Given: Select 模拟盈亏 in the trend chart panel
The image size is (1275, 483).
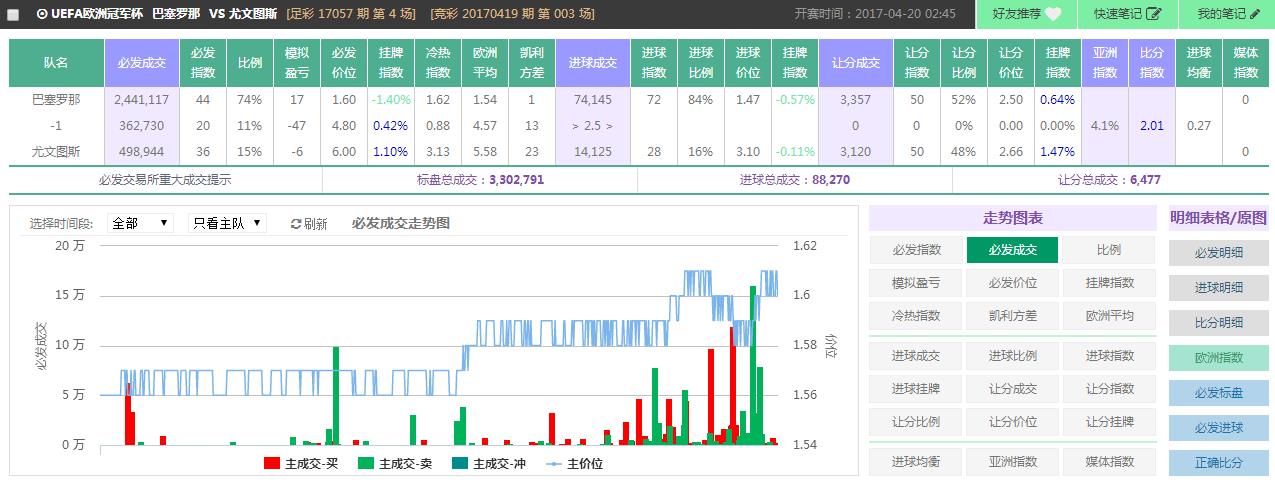Looking at the screenshot, I should [916, 283].
